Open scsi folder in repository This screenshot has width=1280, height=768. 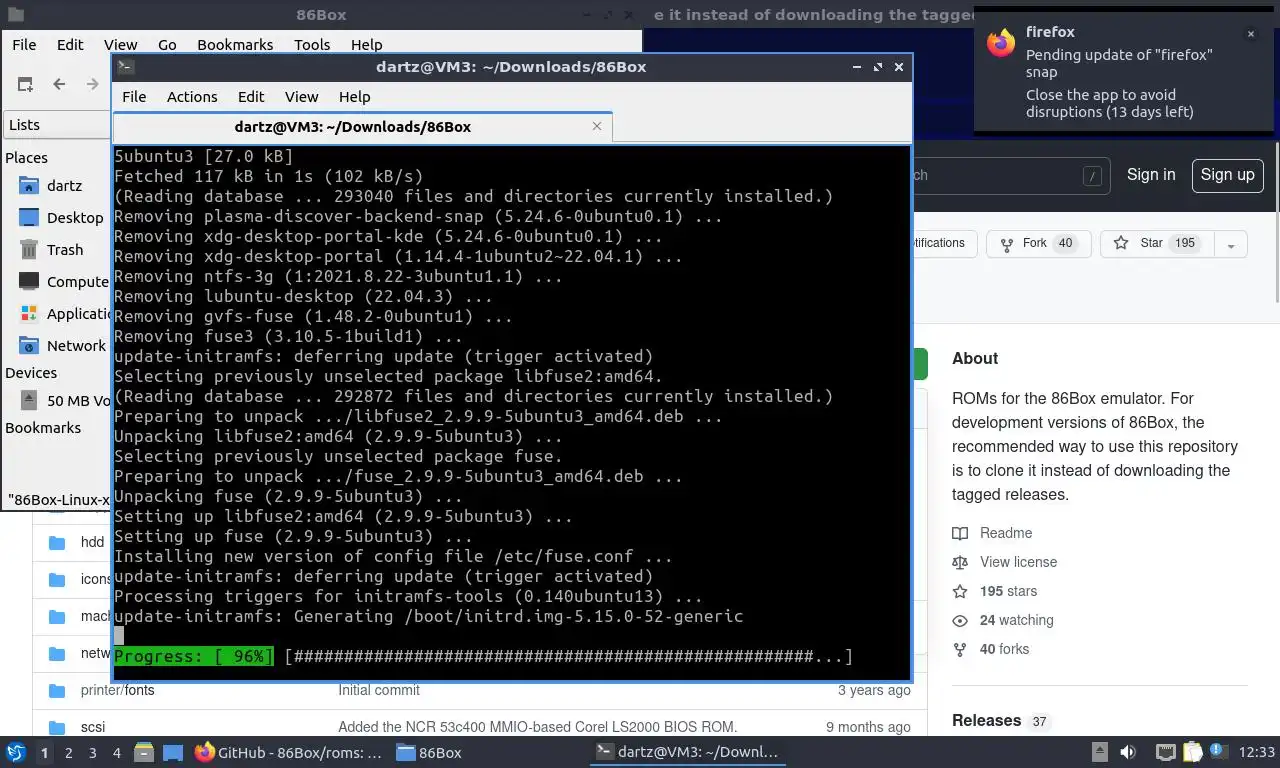click(x=93, y=727)
